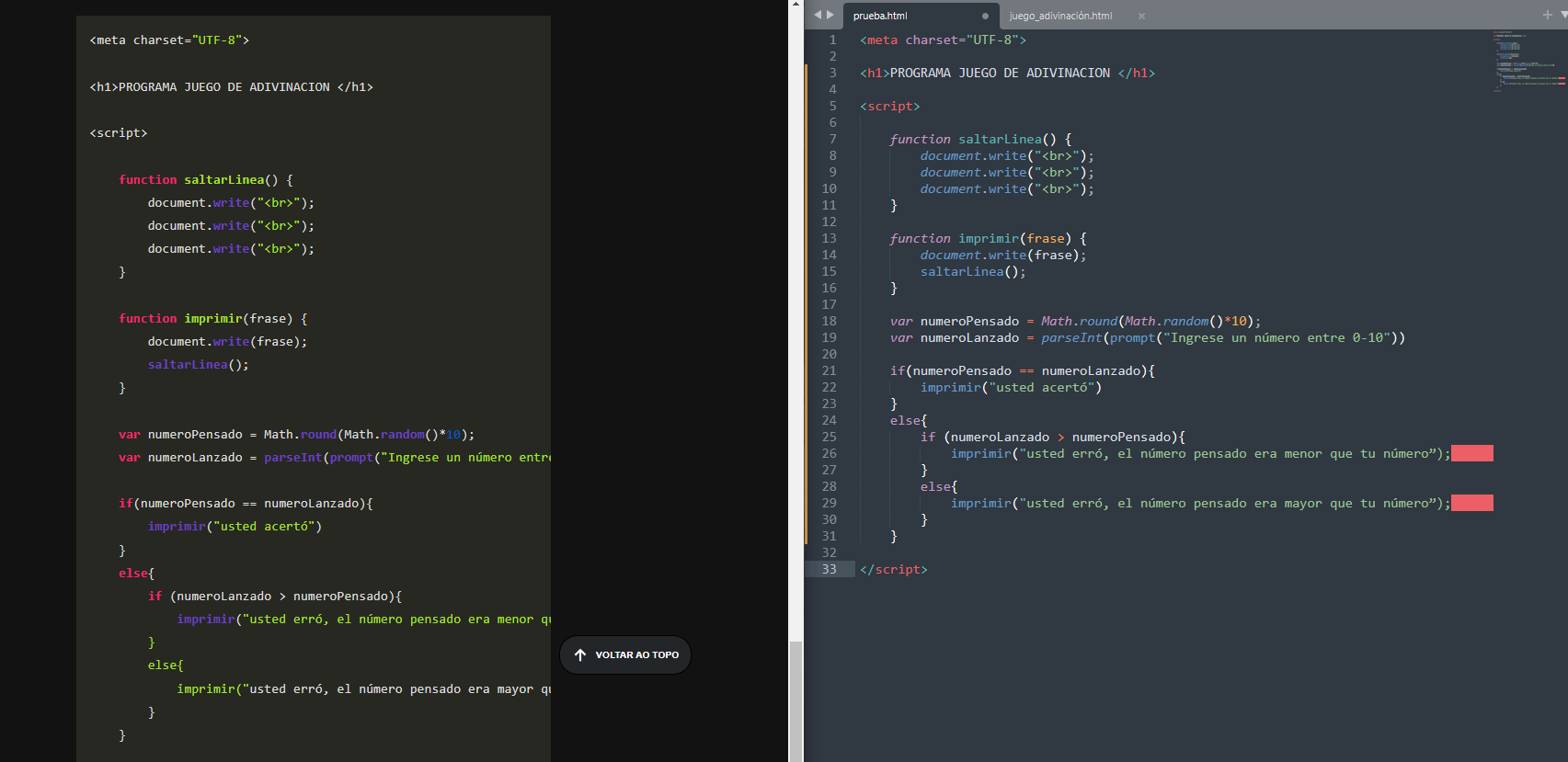This screenshot has height=762, width=1568.
Task: Click the closing script tag on line 33
Action: (894, 569)
